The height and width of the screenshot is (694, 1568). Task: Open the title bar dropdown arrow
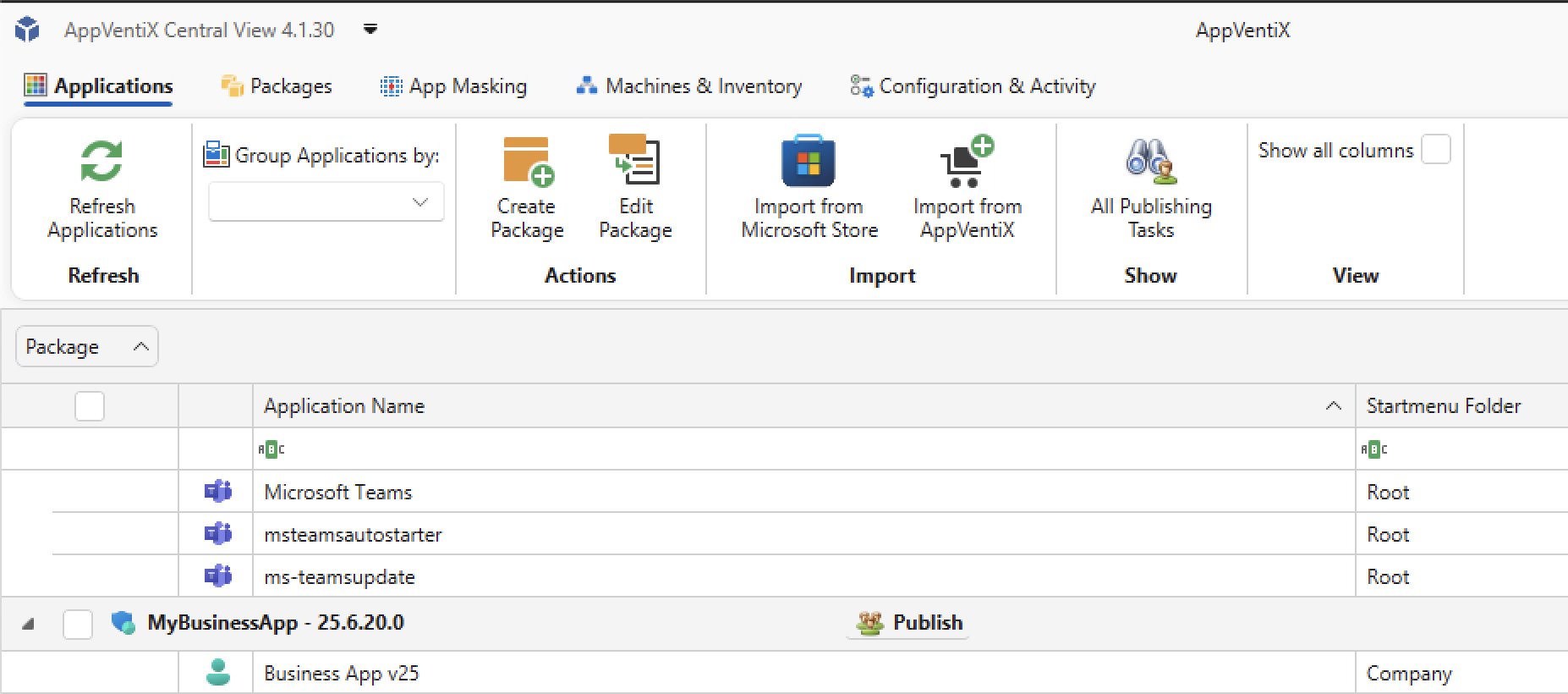(x=370, y=30)
